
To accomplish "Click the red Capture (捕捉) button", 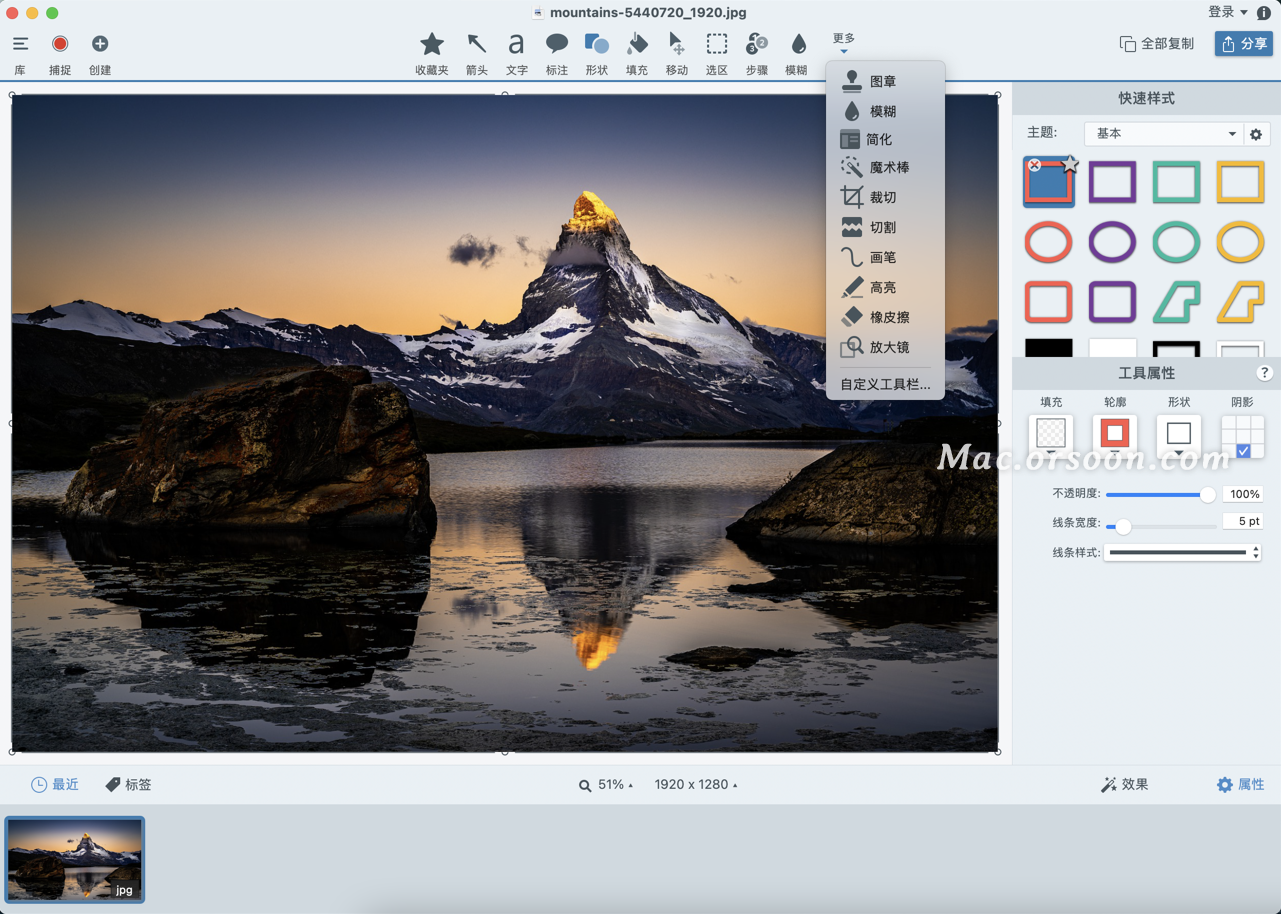I will point(60,44).
